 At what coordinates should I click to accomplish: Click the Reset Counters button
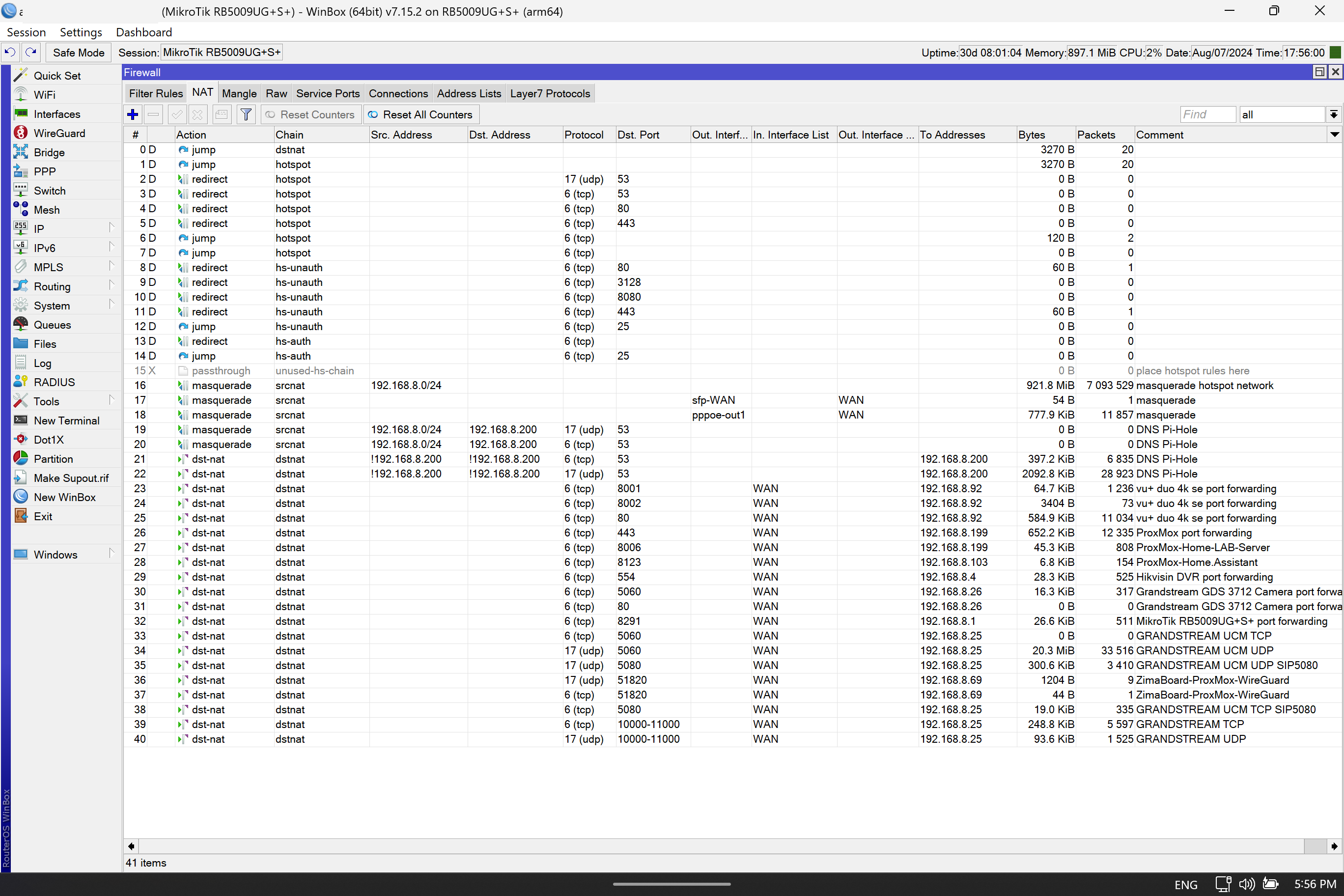point(311,114)
